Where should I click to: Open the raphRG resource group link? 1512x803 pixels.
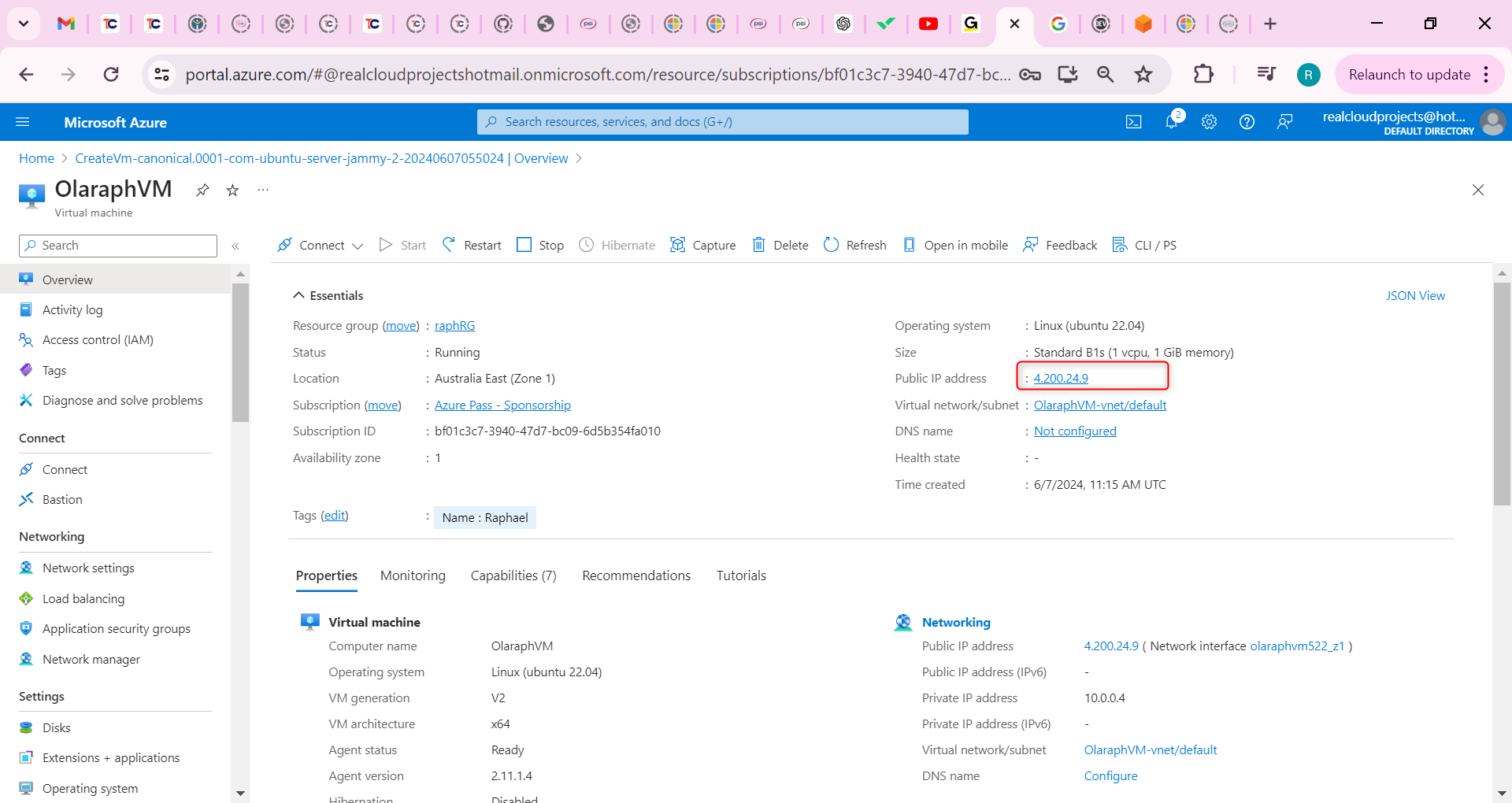tap(454, 325)
